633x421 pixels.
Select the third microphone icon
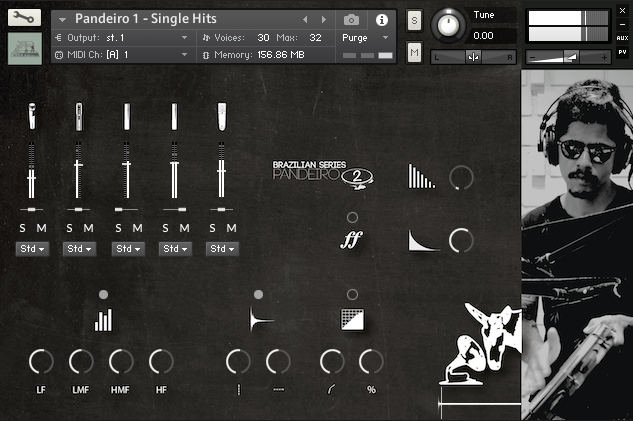point(126,116)
